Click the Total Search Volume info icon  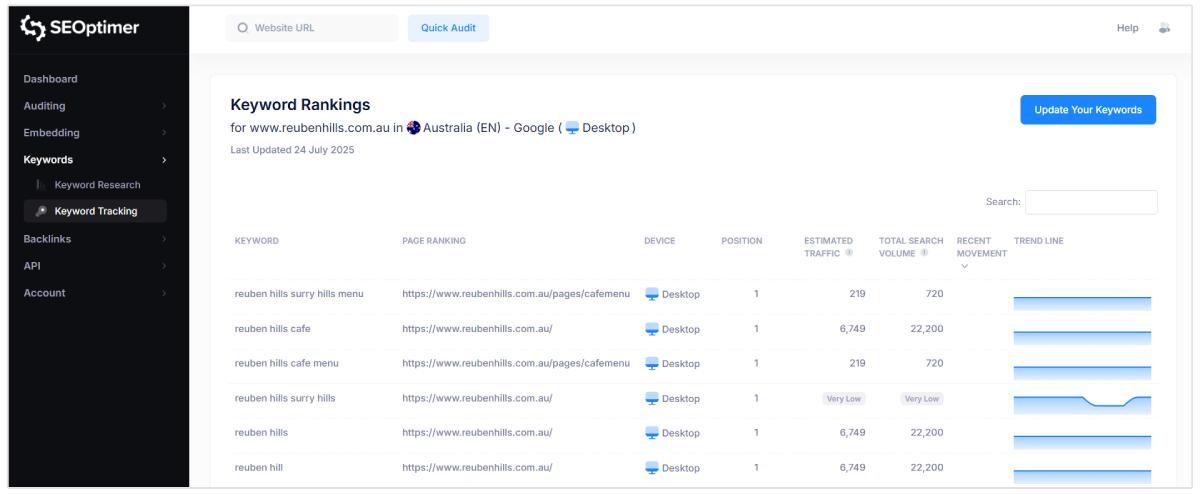[x=924, y=253]
